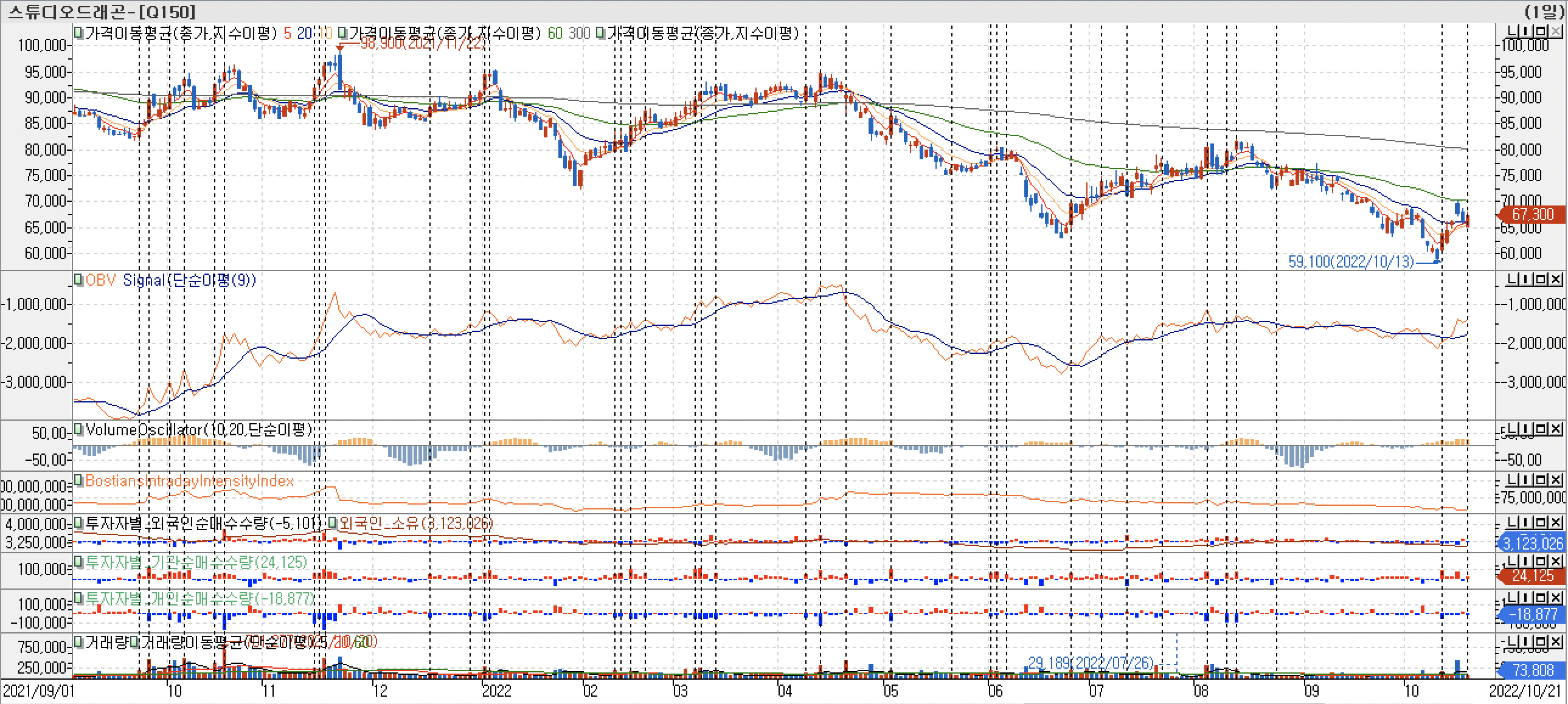Click the L icon on the 거래량 panel
Screen dimensions: 1568x704
point(1512,641)
